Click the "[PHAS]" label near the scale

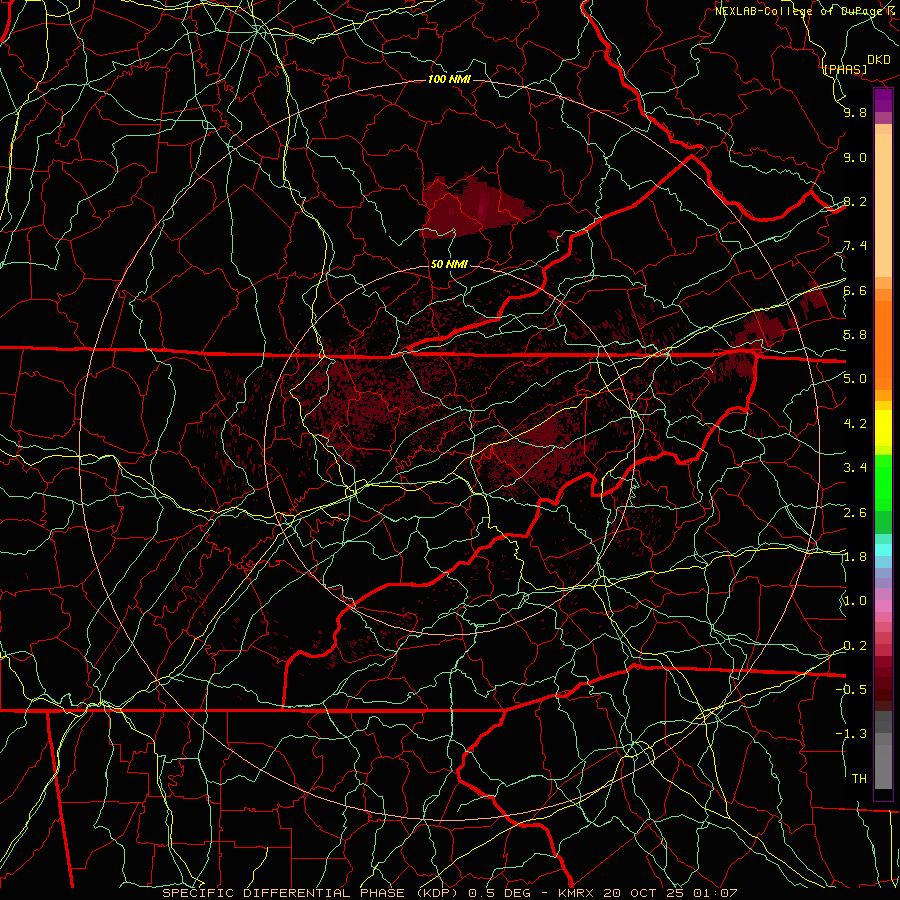coord(845,69)
